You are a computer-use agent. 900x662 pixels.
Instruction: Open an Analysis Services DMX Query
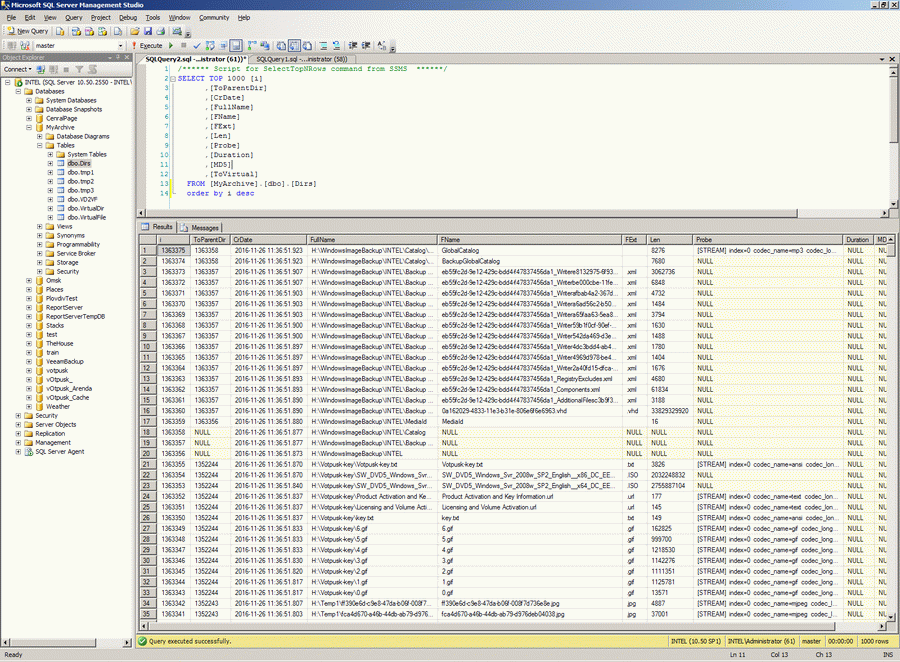tap(89, 31)
